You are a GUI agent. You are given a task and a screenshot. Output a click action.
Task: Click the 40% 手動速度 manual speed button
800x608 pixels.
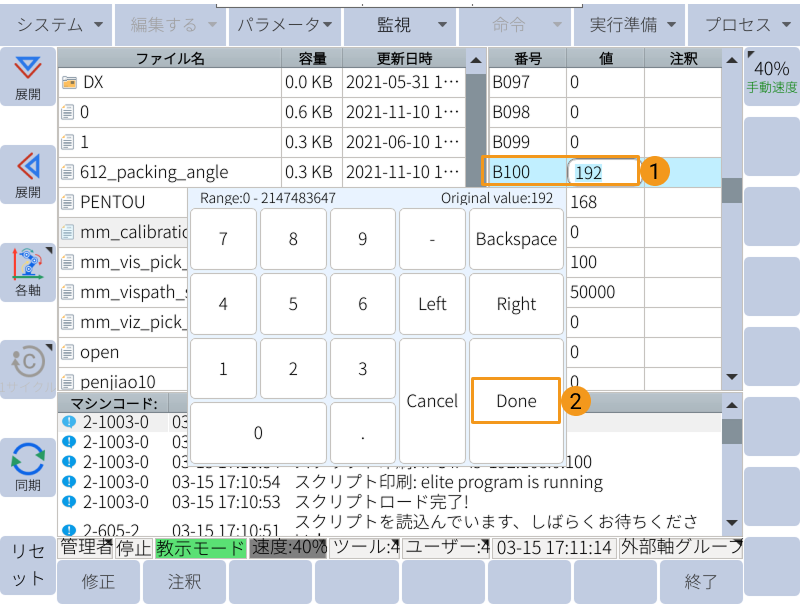pos(771,74)
